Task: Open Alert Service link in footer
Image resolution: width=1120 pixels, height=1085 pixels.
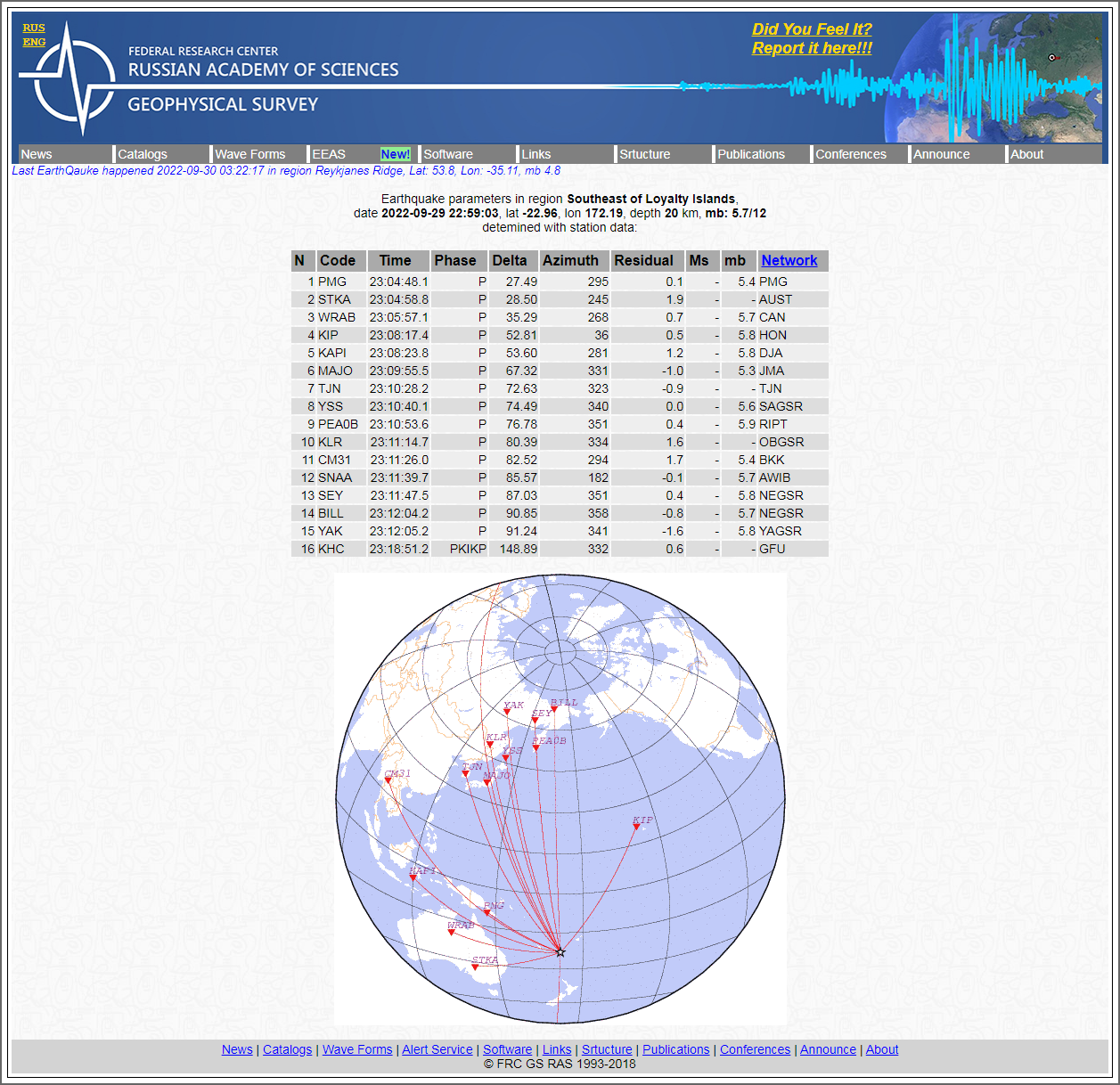Action: (x=437, y=1049)
